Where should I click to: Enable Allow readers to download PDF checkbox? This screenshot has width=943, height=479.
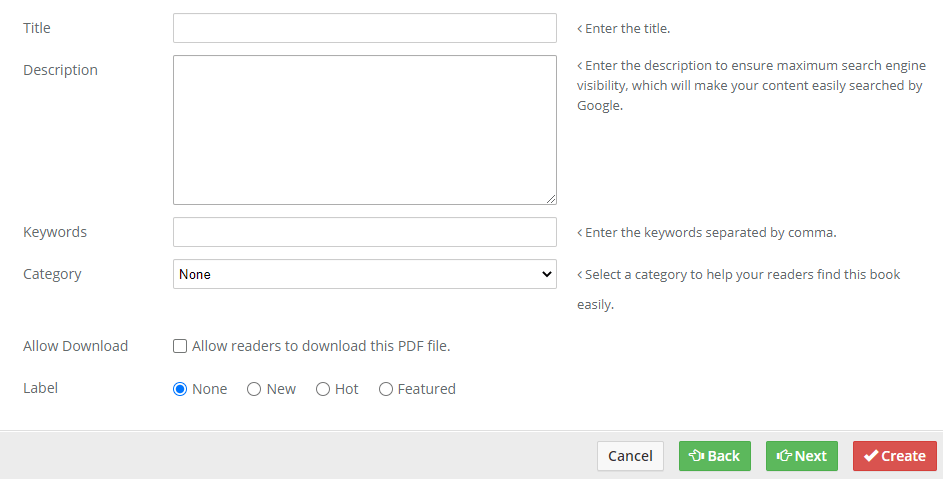(x=180, y=346)
